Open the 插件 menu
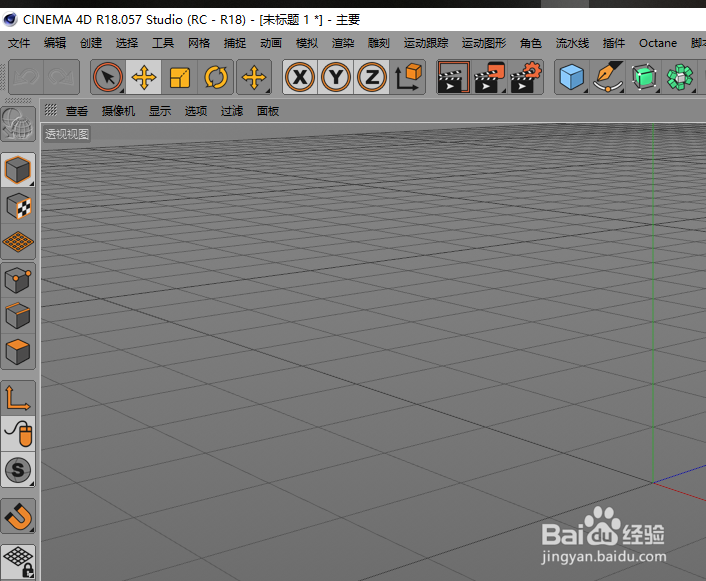 coord(614,43)
